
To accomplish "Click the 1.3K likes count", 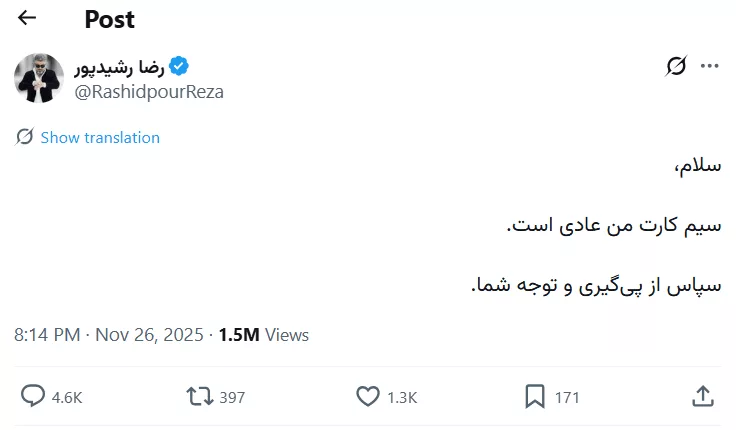I will (x=401, y=397).
